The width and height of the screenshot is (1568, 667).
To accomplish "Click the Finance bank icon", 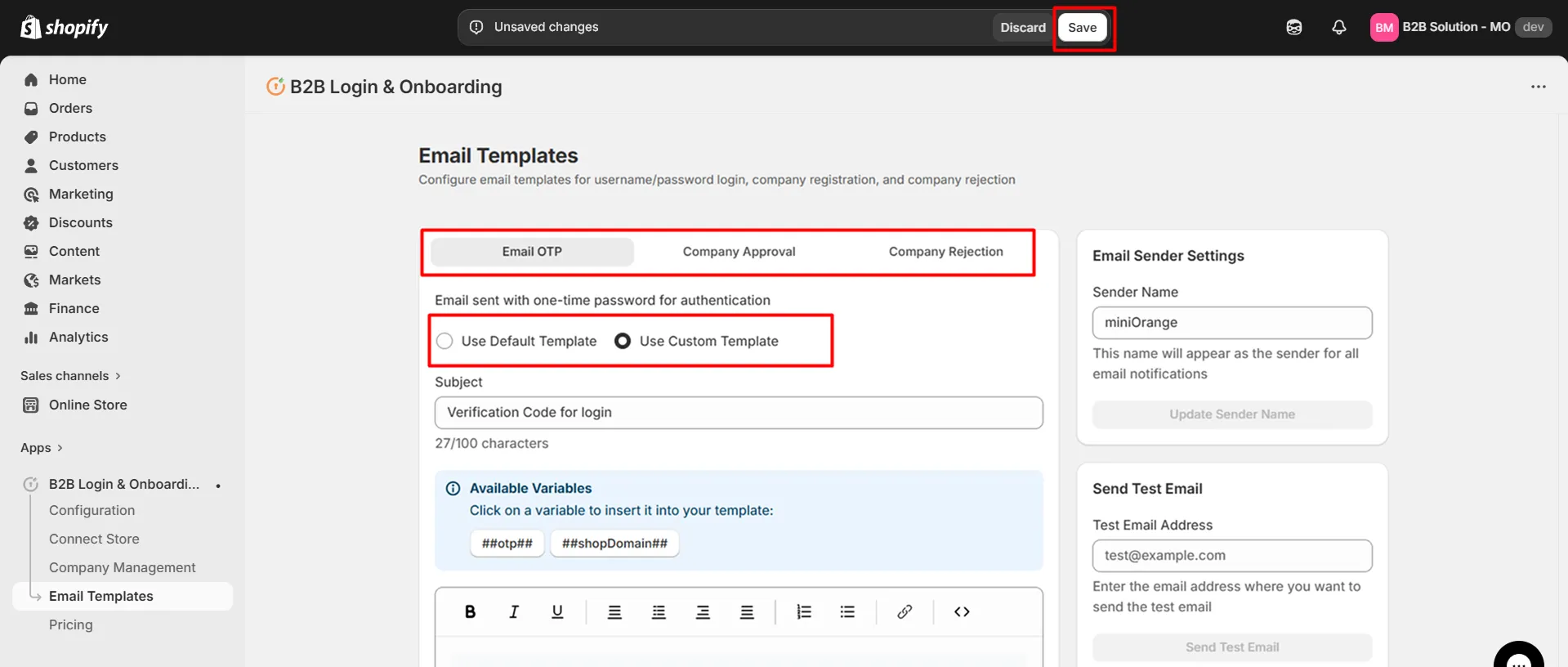I will coord(31,308).
